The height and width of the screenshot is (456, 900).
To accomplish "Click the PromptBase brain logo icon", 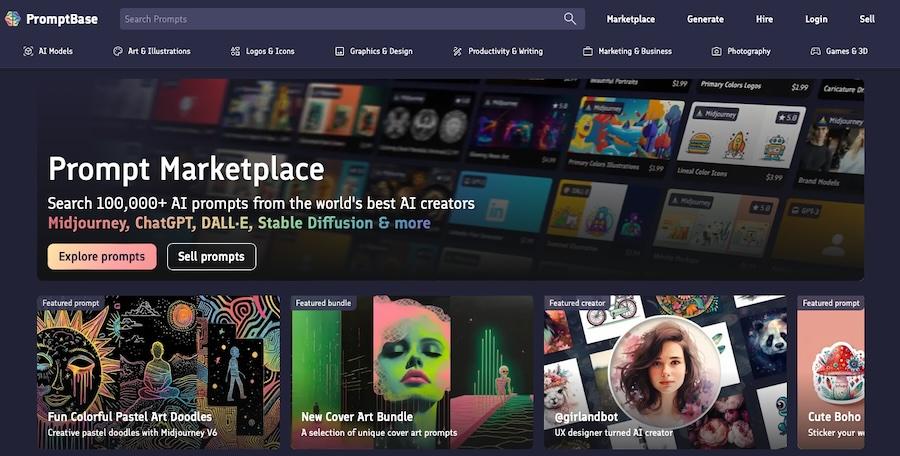I will (13, 19).
